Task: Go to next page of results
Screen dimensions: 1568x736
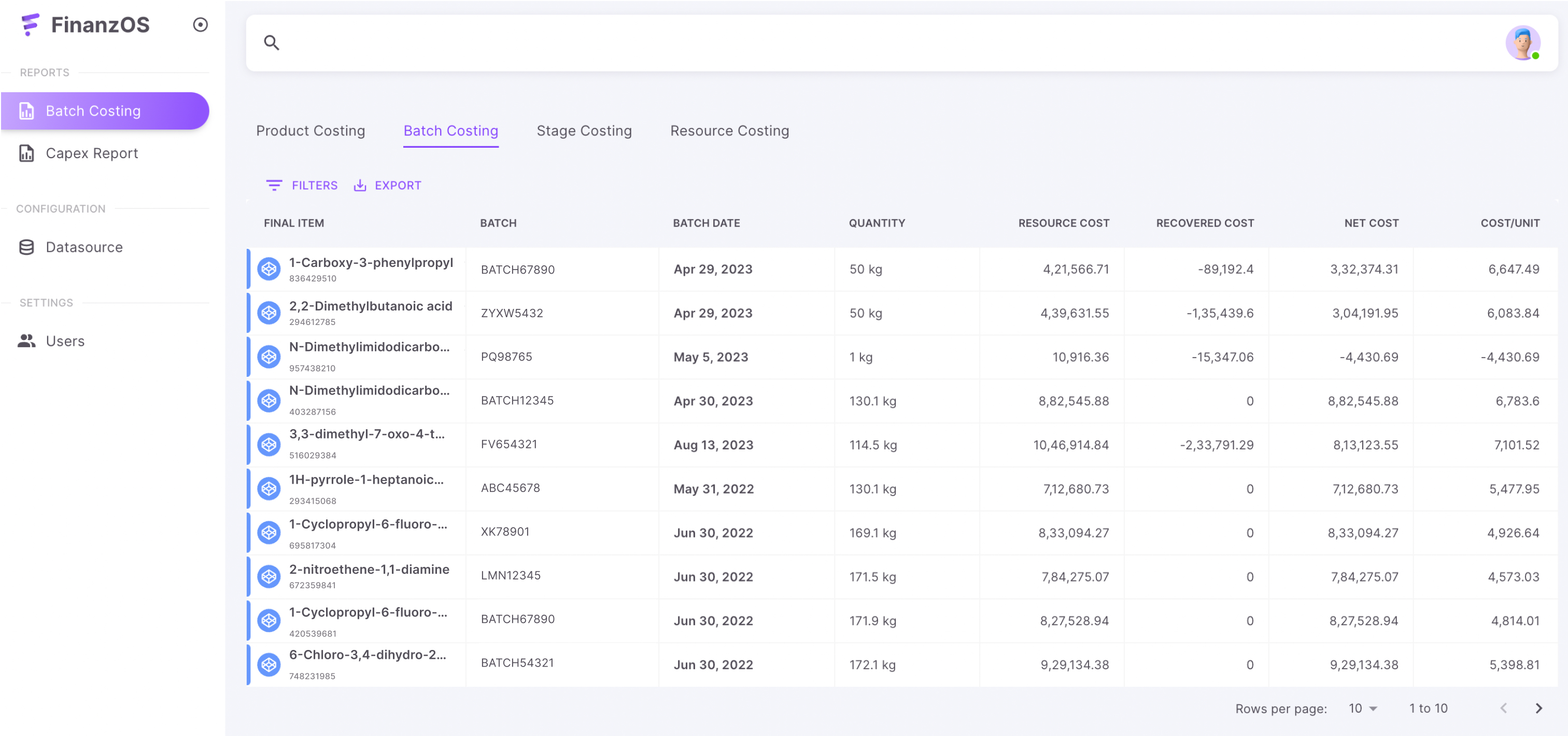Action: pyautogui.click(x=1538, y=708)
